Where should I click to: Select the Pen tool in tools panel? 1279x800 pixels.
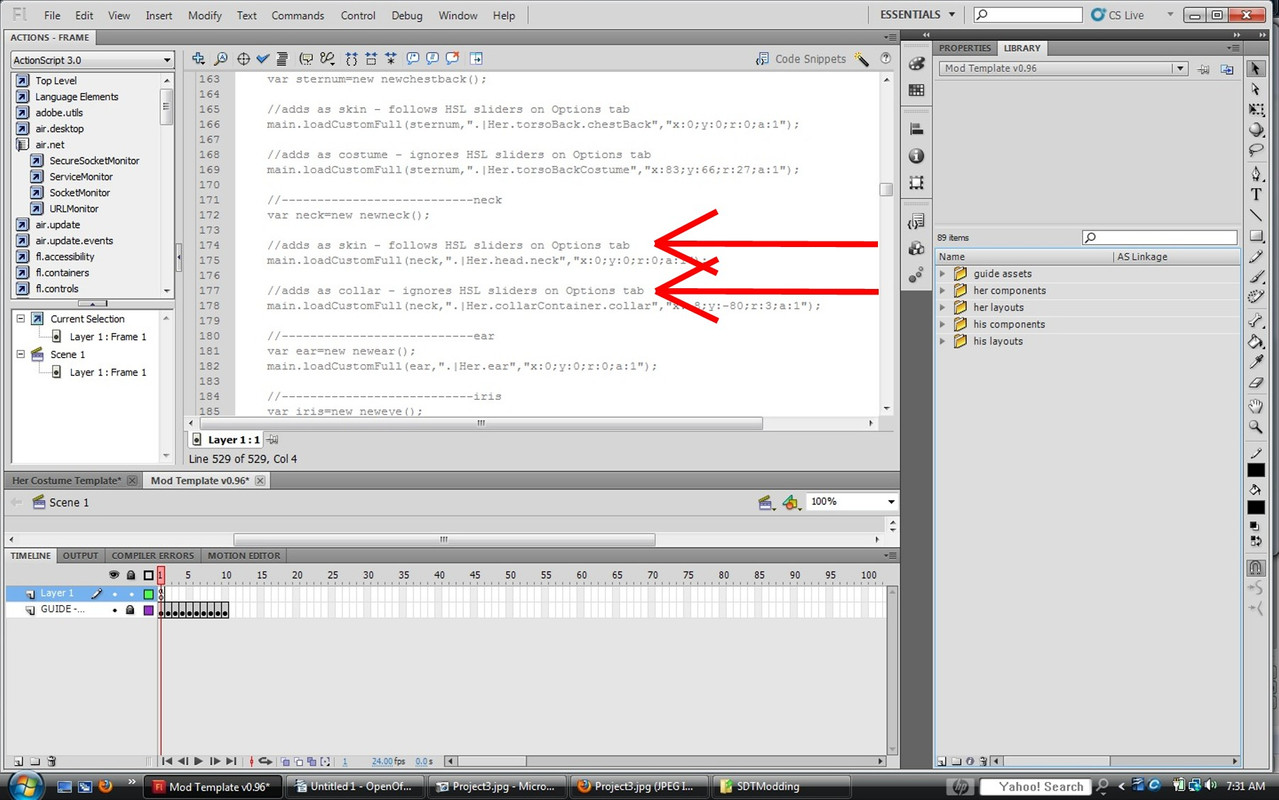(x=1256, y=173)
